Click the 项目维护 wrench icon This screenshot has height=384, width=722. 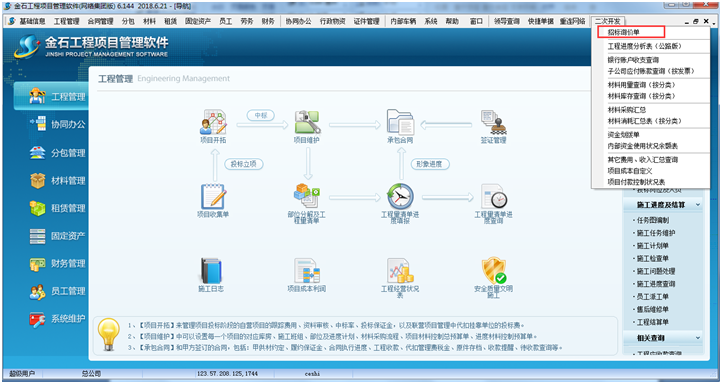(307, 122)
